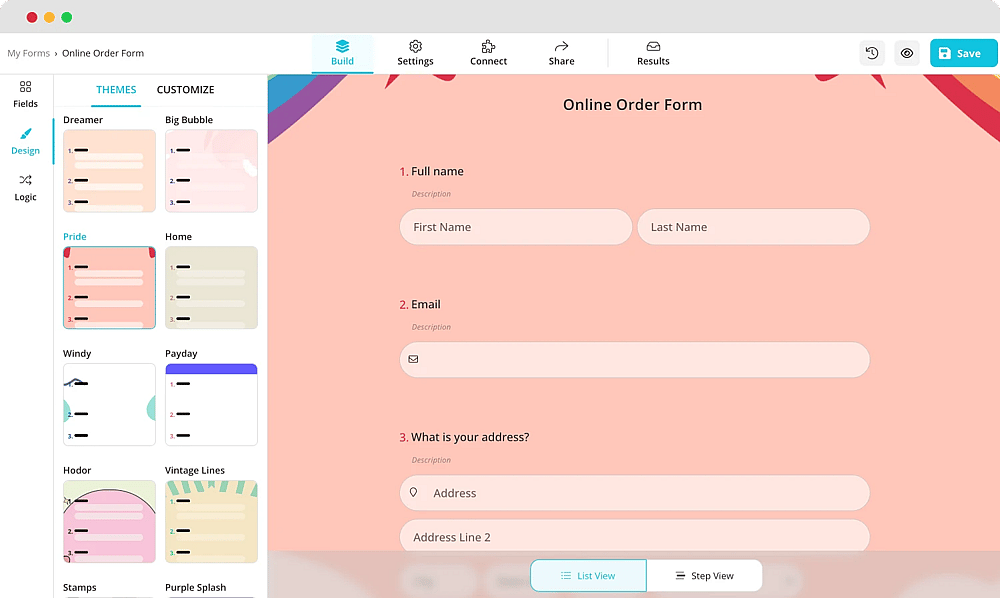Select the Windy theme thumbnail

coord(109,404)
